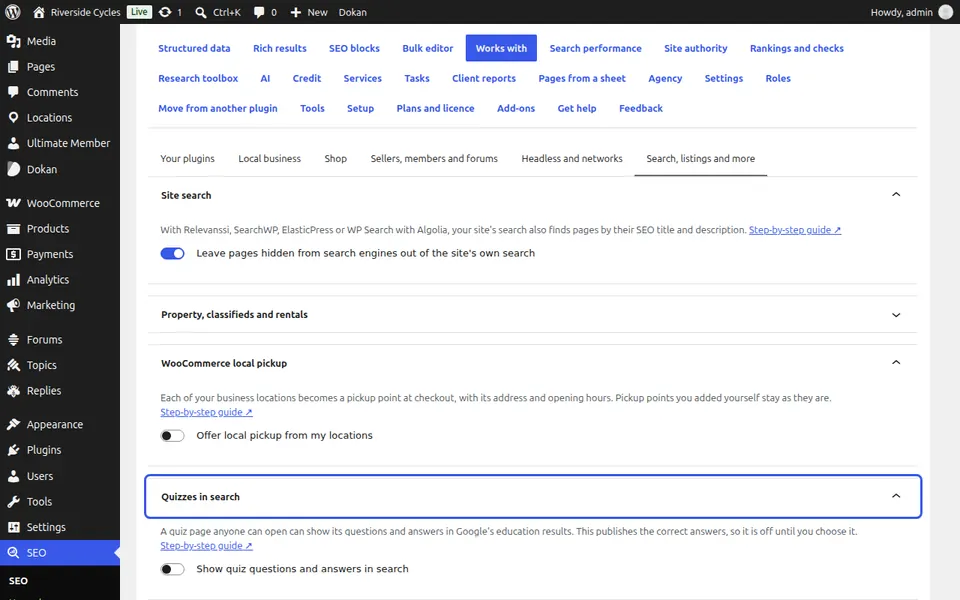Open the Shop sub-tab
The image size is (960, 600).
coord(336,159)
